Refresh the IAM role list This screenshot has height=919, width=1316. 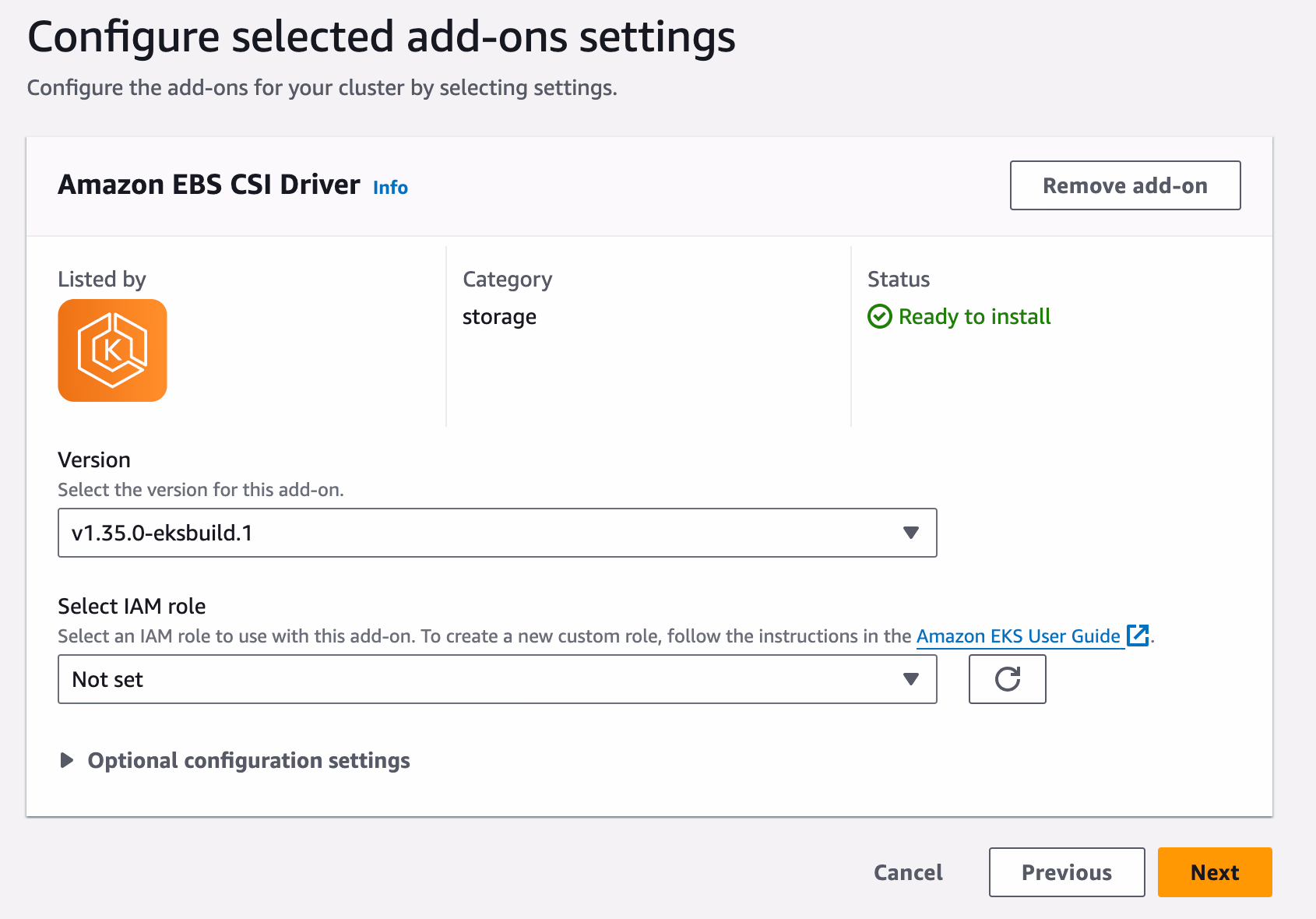1007,679
